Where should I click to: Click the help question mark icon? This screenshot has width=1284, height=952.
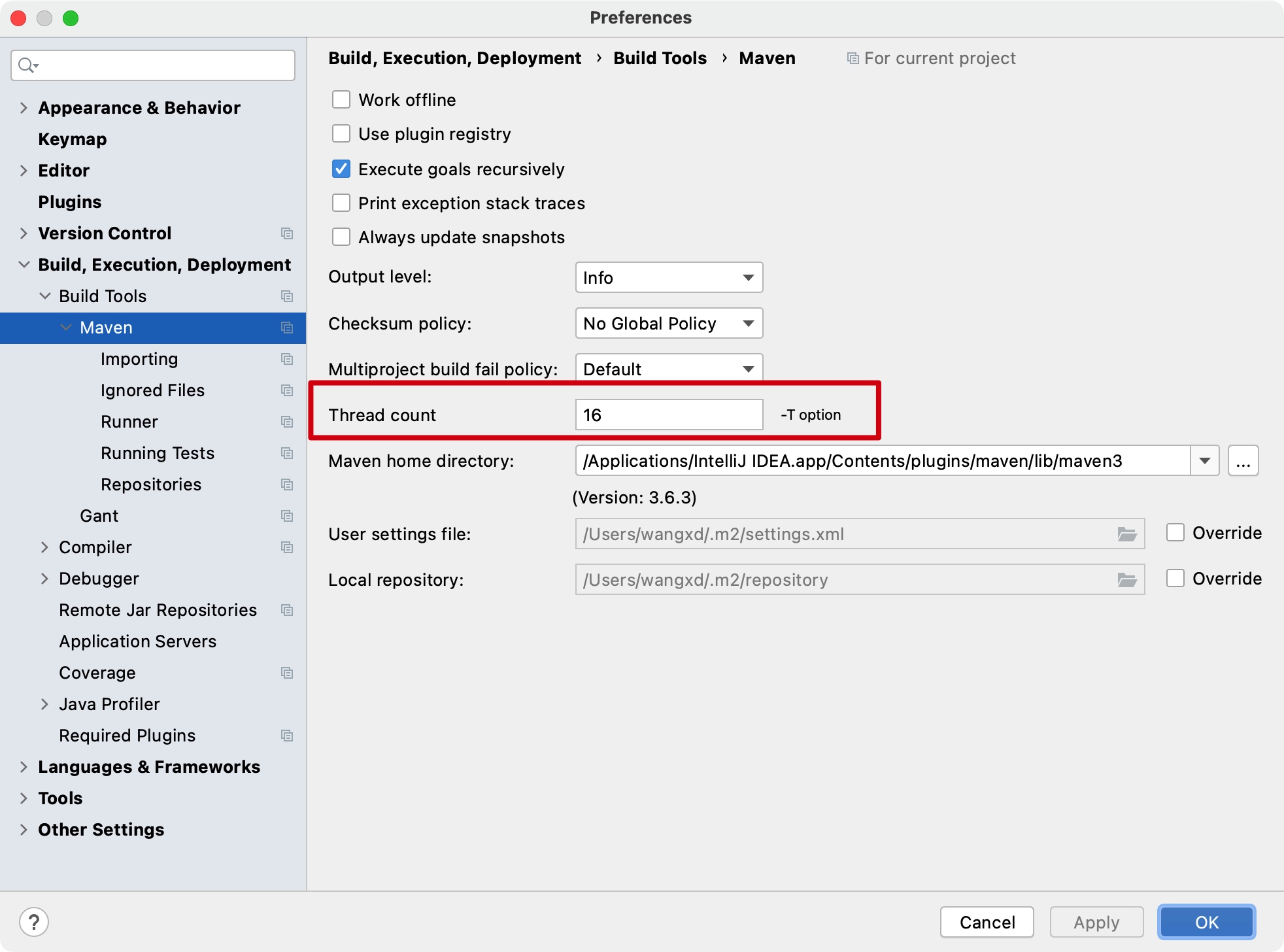[x=34, y=922]
